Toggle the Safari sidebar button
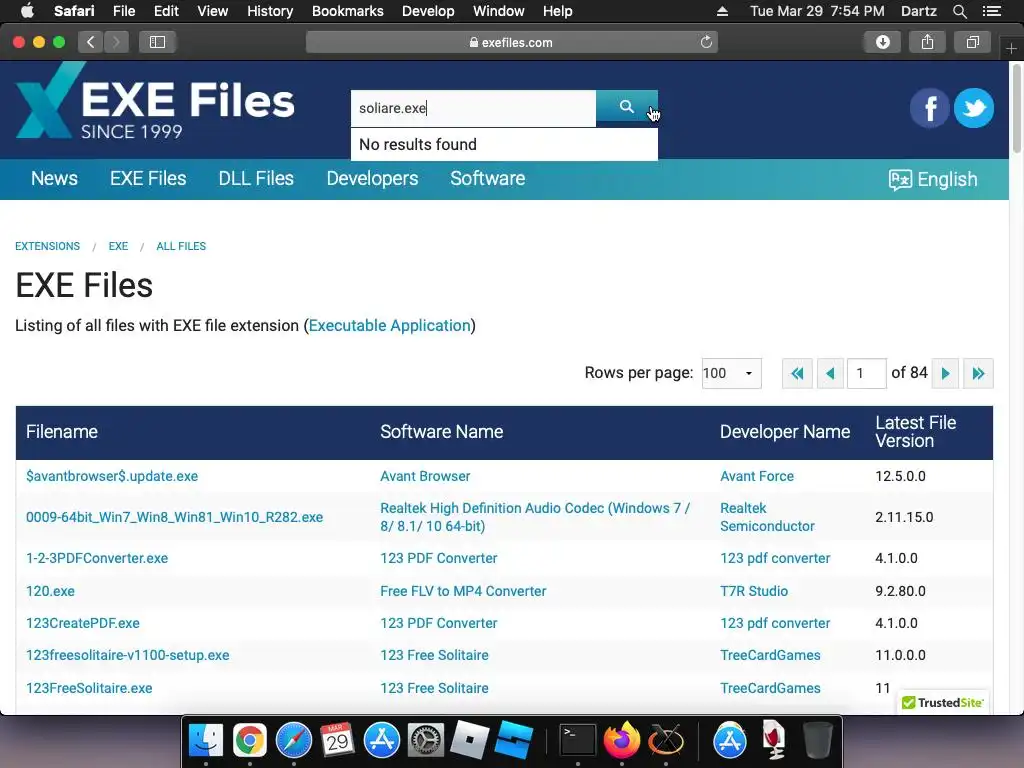 pos(157,42)
